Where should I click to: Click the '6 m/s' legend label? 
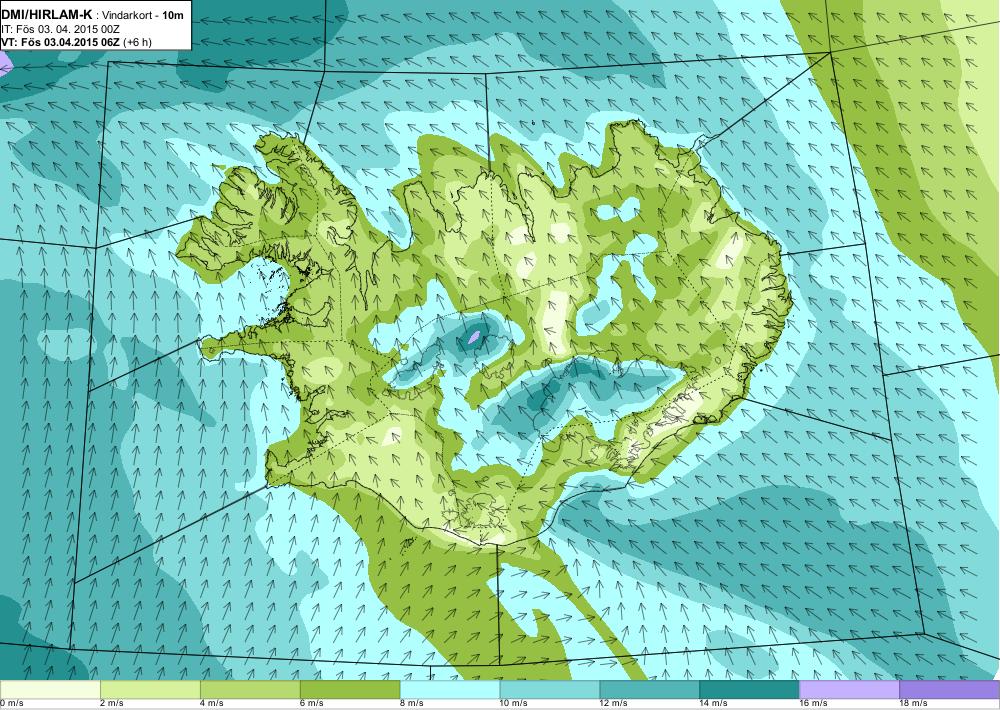pos(312,704)
